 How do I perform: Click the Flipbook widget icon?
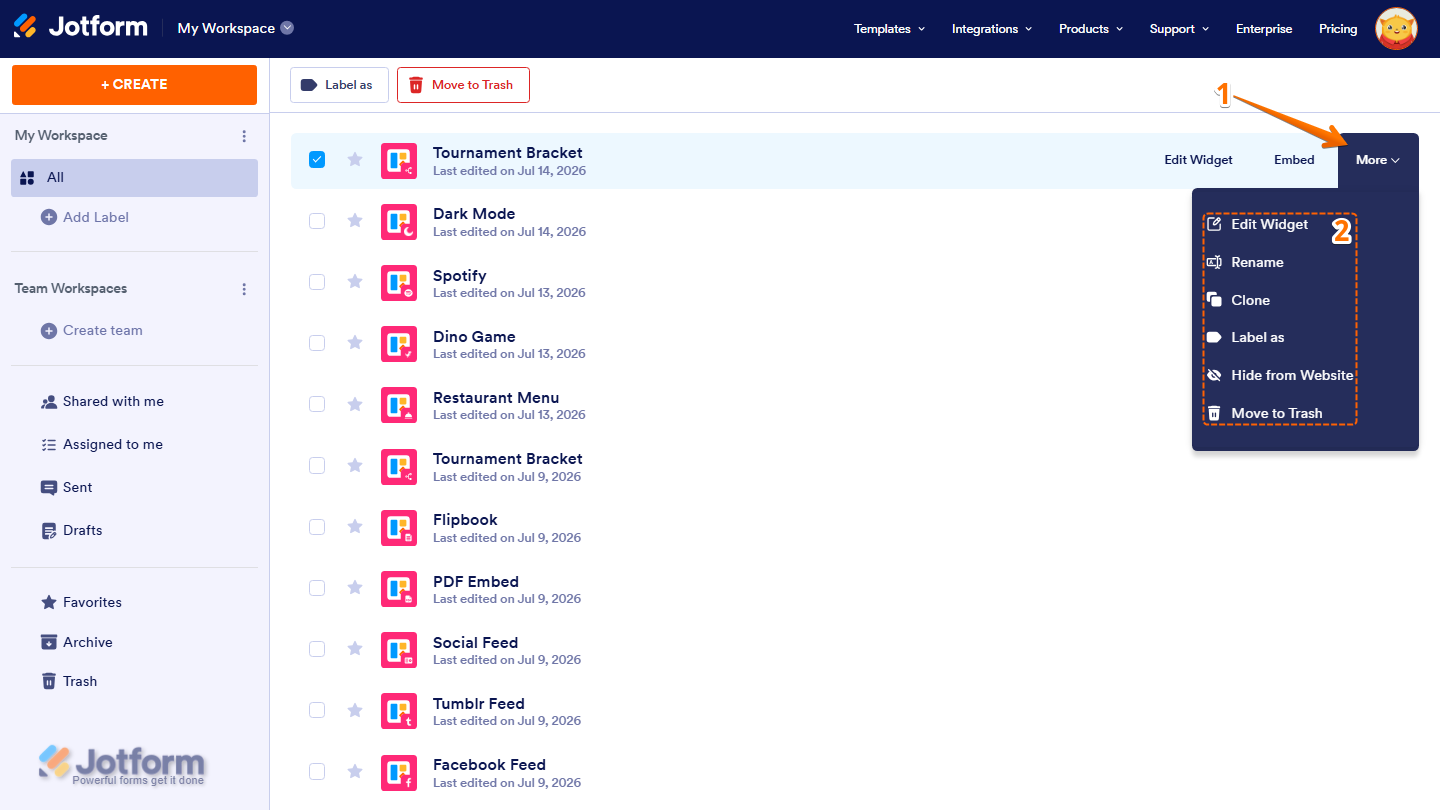(399, 528)
